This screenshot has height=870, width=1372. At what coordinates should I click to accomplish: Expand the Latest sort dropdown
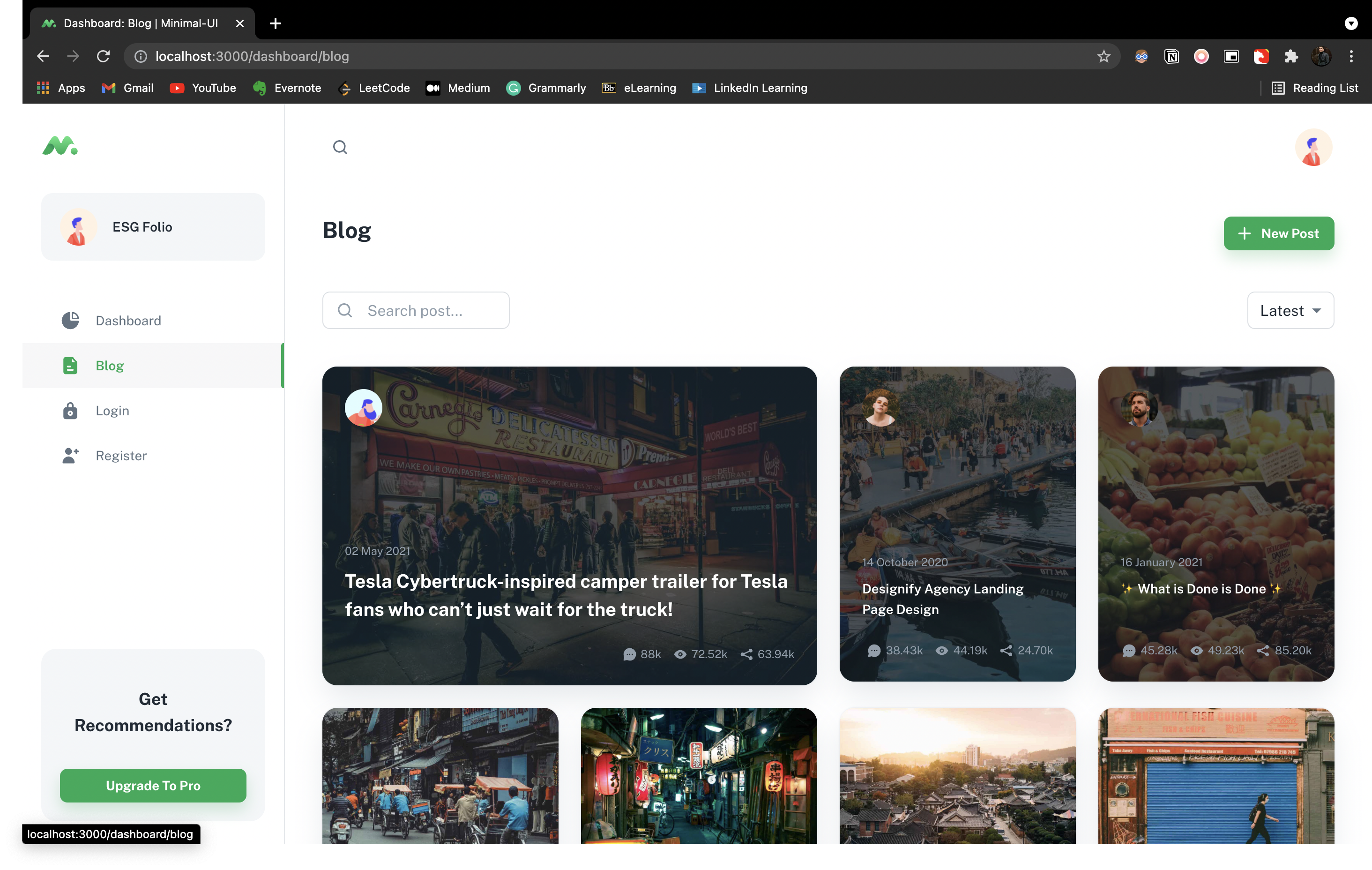[1290, 311]
